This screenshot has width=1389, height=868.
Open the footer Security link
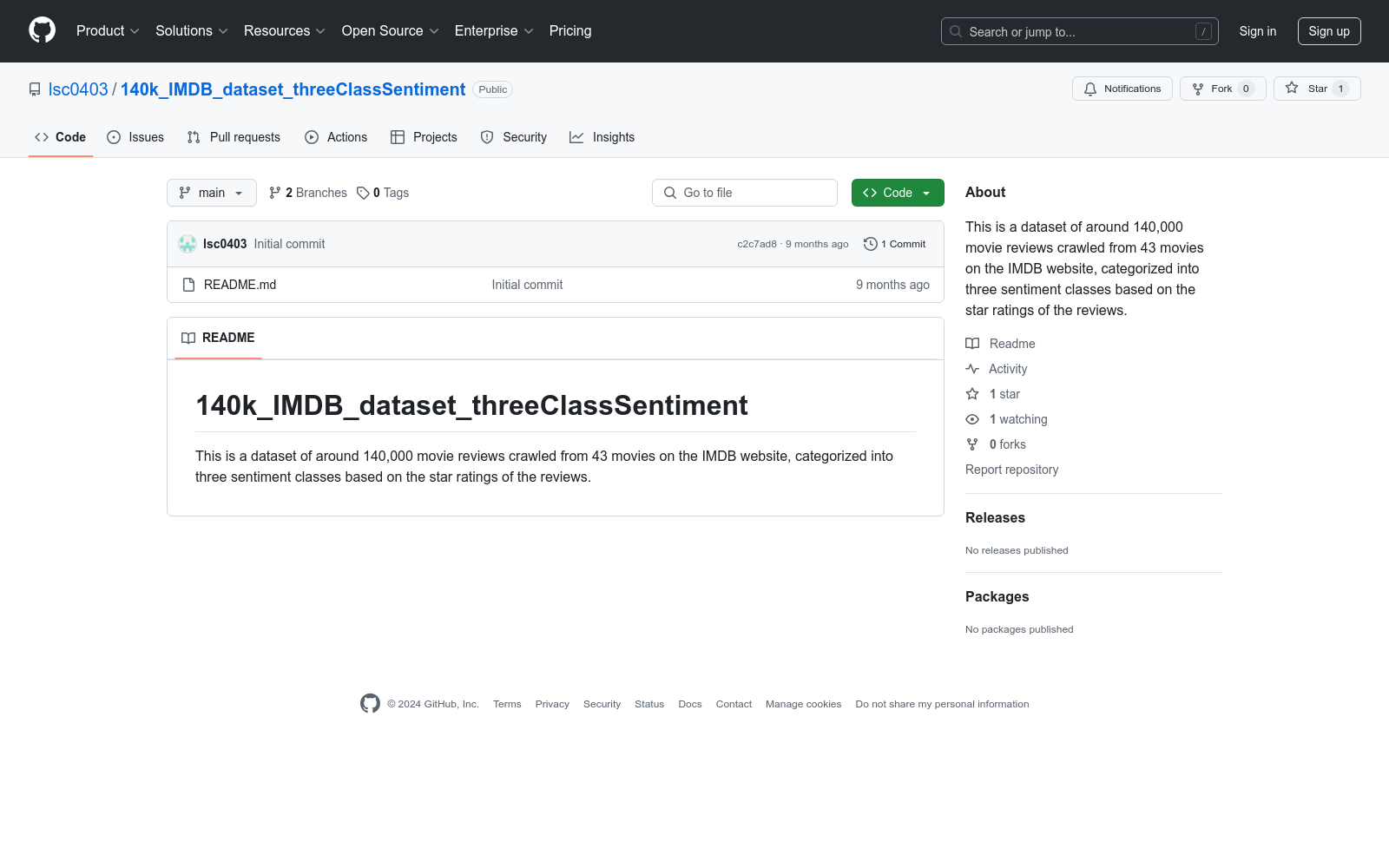coord(602,704)
